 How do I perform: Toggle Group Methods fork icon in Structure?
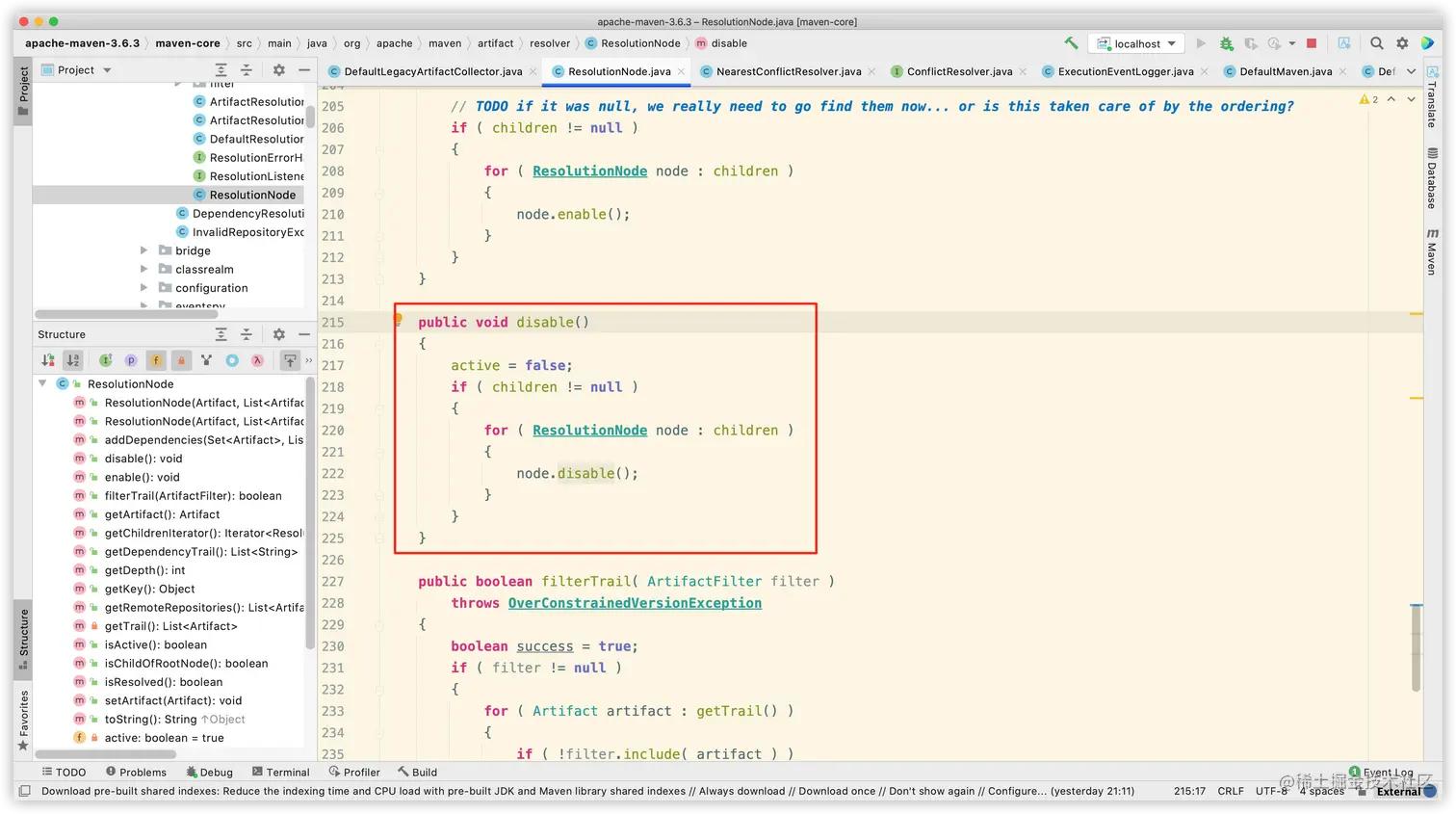206,360
